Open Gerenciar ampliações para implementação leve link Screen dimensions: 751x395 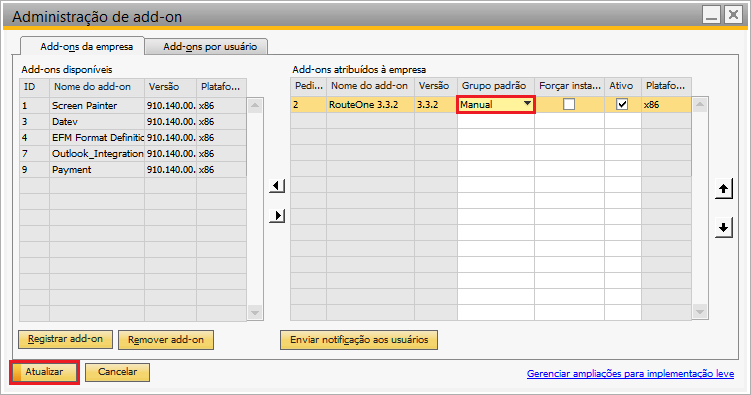coord(630,373)
